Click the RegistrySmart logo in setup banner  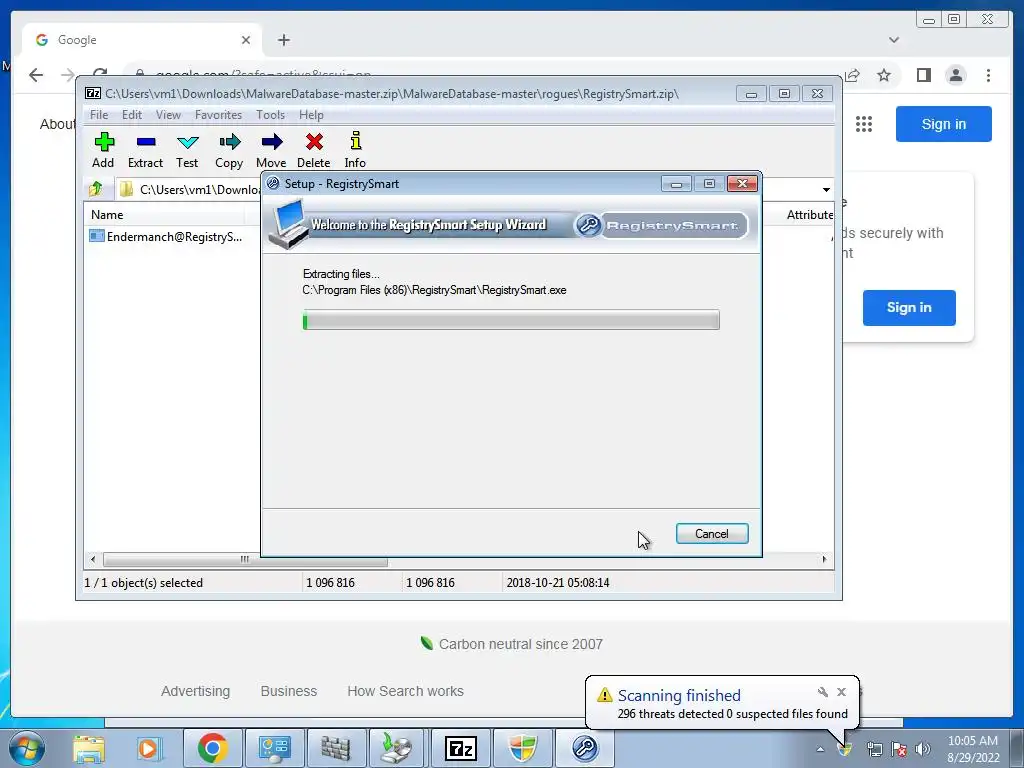(x=661, y=226)
